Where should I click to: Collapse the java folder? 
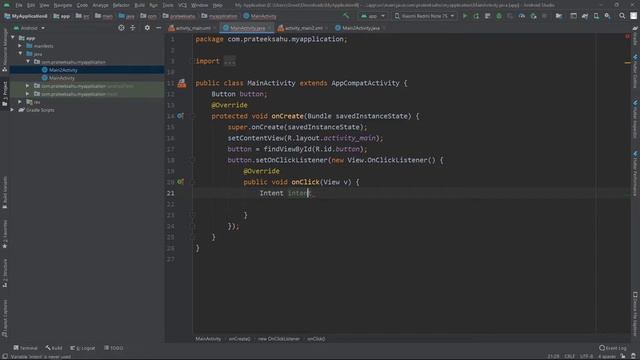(20, 54)
